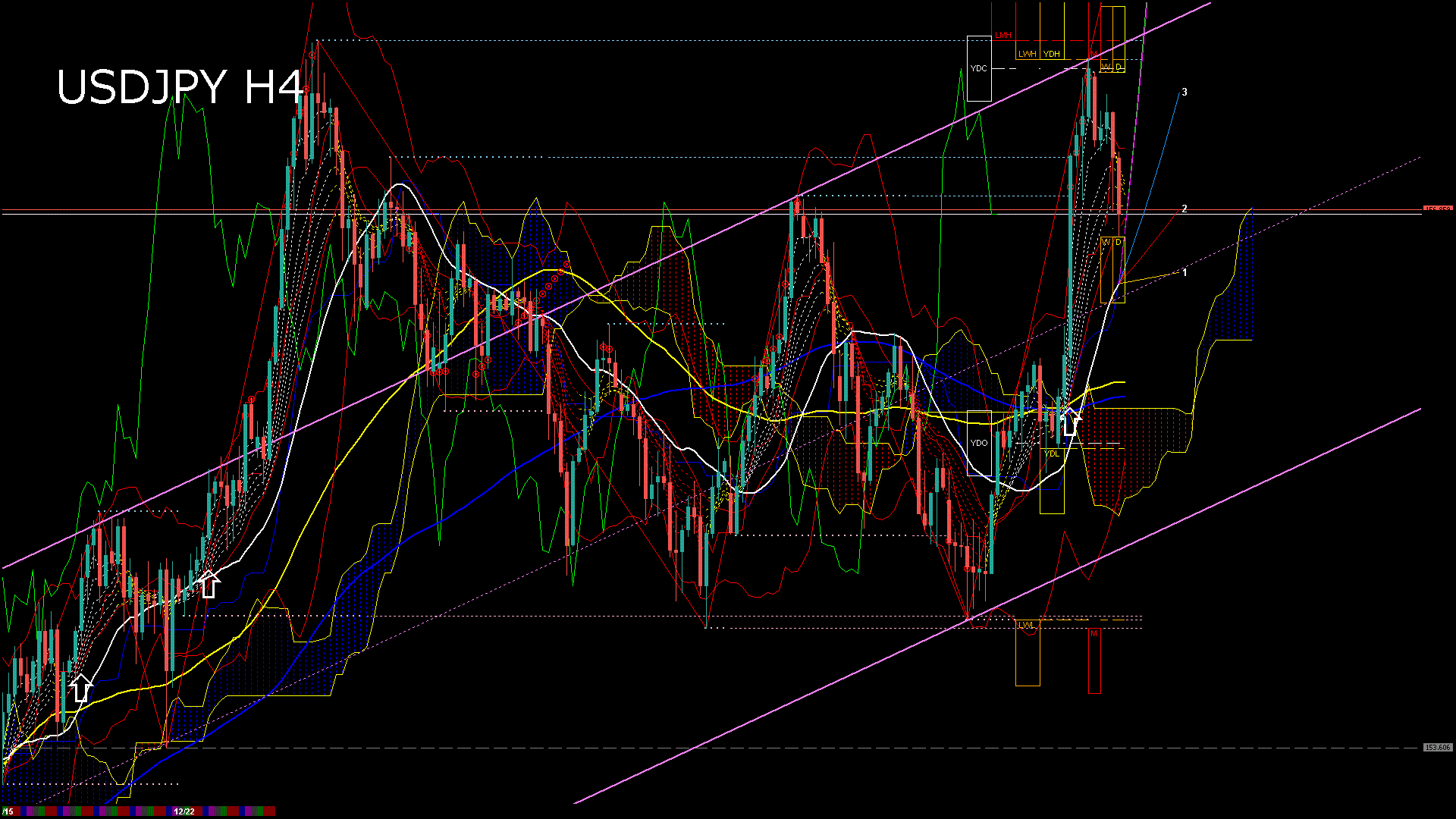Screen dimensions: 1456x819
Task: Click the red current price tag
Action: point(1437,209)
